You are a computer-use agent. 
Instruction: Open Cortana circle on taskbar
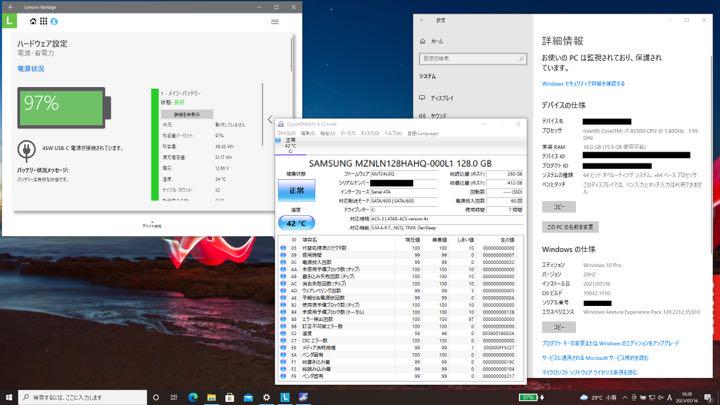(x=156, y=397)
